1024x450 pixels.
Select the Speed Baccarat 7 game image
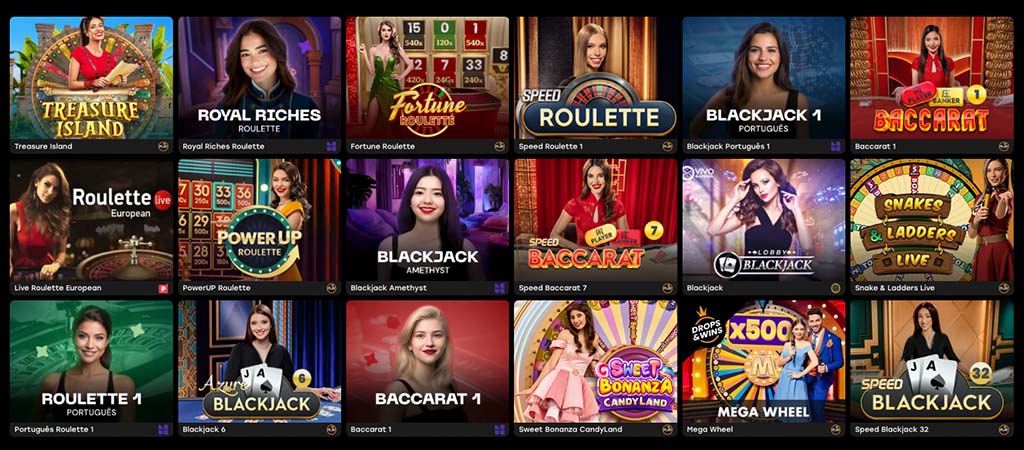tap(596, 219)
